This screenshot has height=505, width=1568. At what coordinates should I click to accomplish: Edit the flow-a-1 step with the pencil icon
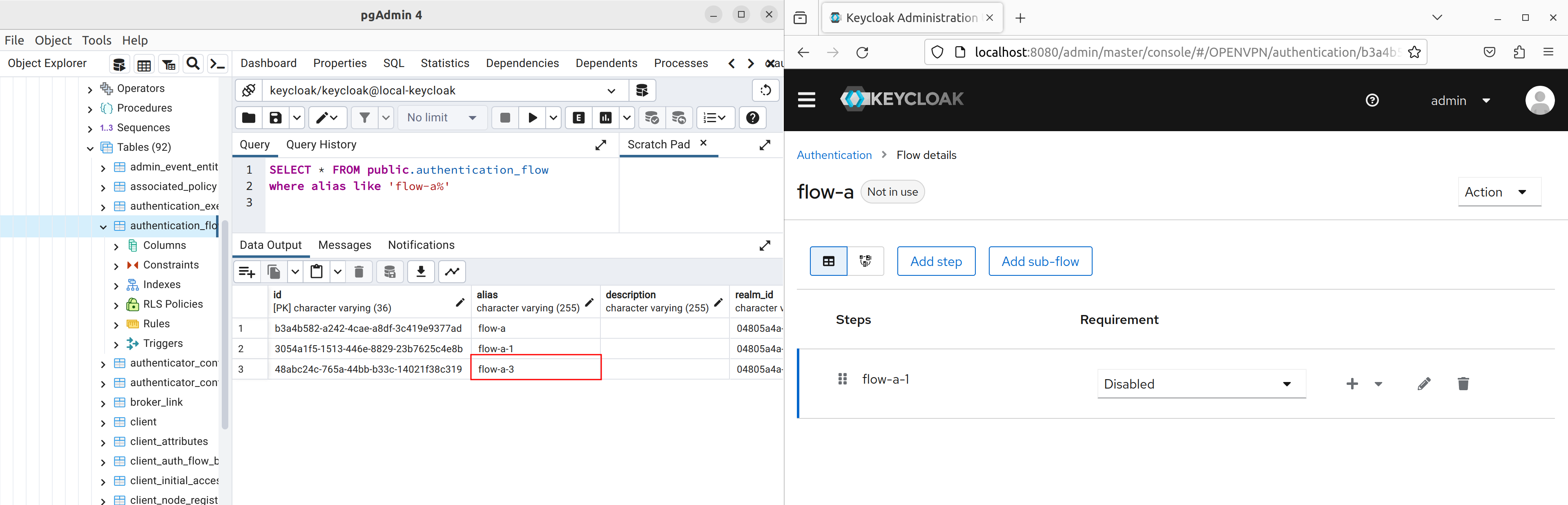(x=1424, y=384)
